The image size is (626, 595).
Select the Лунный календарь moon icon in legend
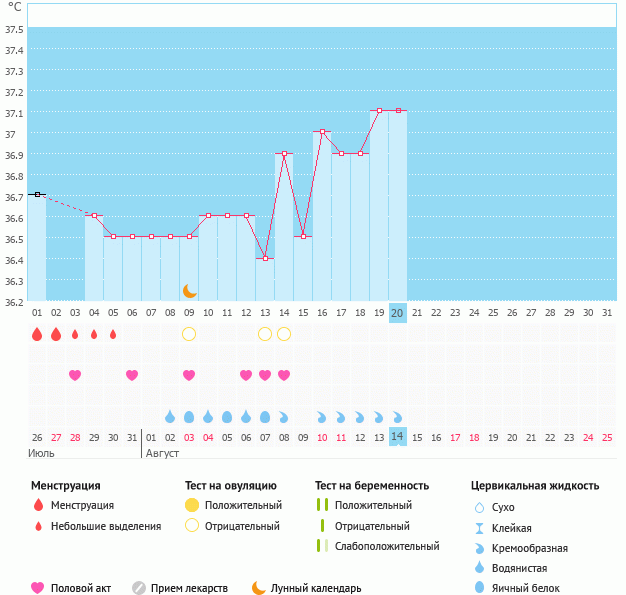click(259, 588)
